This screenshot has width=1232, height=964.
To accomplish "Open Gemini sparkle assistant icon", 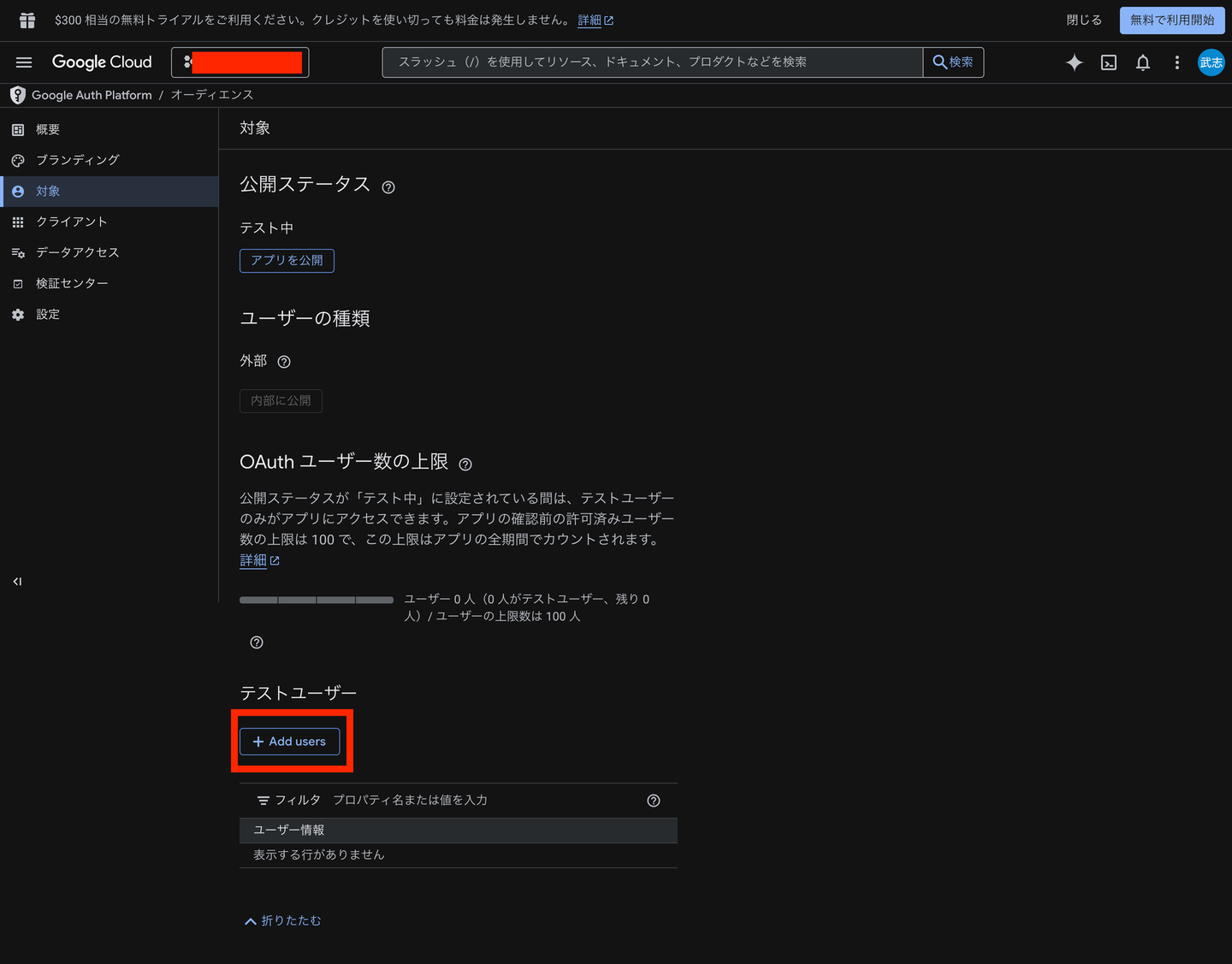I will tap(1075, 62).
